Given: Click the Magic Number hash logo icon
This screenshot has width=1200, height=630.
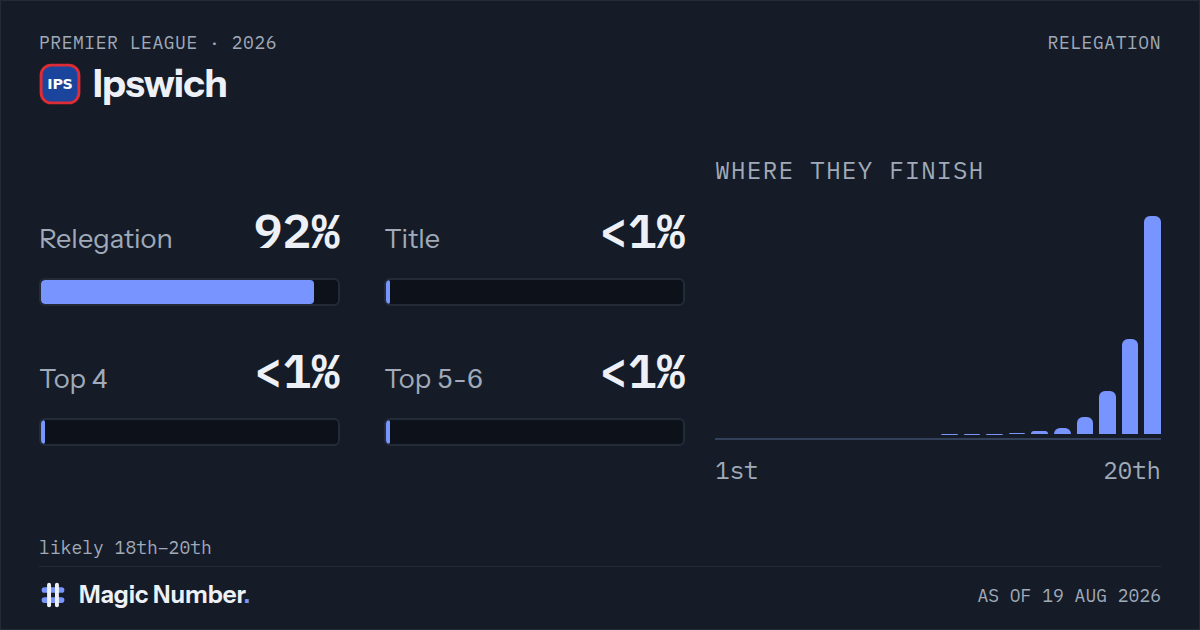Looking at the screenshot, I should [x=53, y=595].
